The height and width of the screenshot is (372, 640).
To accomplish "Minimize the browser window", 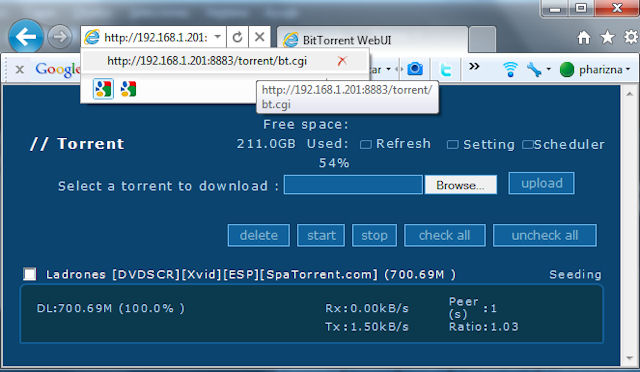I will (x=555, y=9).
